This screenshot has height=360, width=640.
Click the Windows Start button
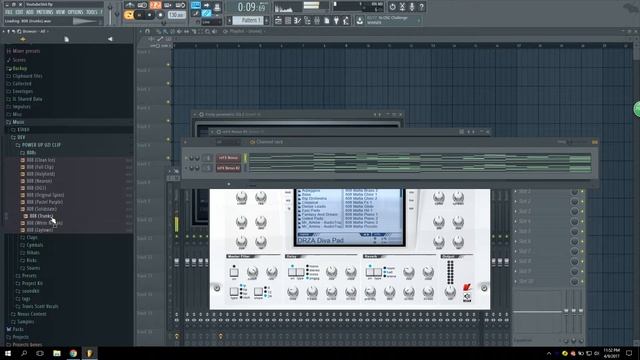(8, 353)
